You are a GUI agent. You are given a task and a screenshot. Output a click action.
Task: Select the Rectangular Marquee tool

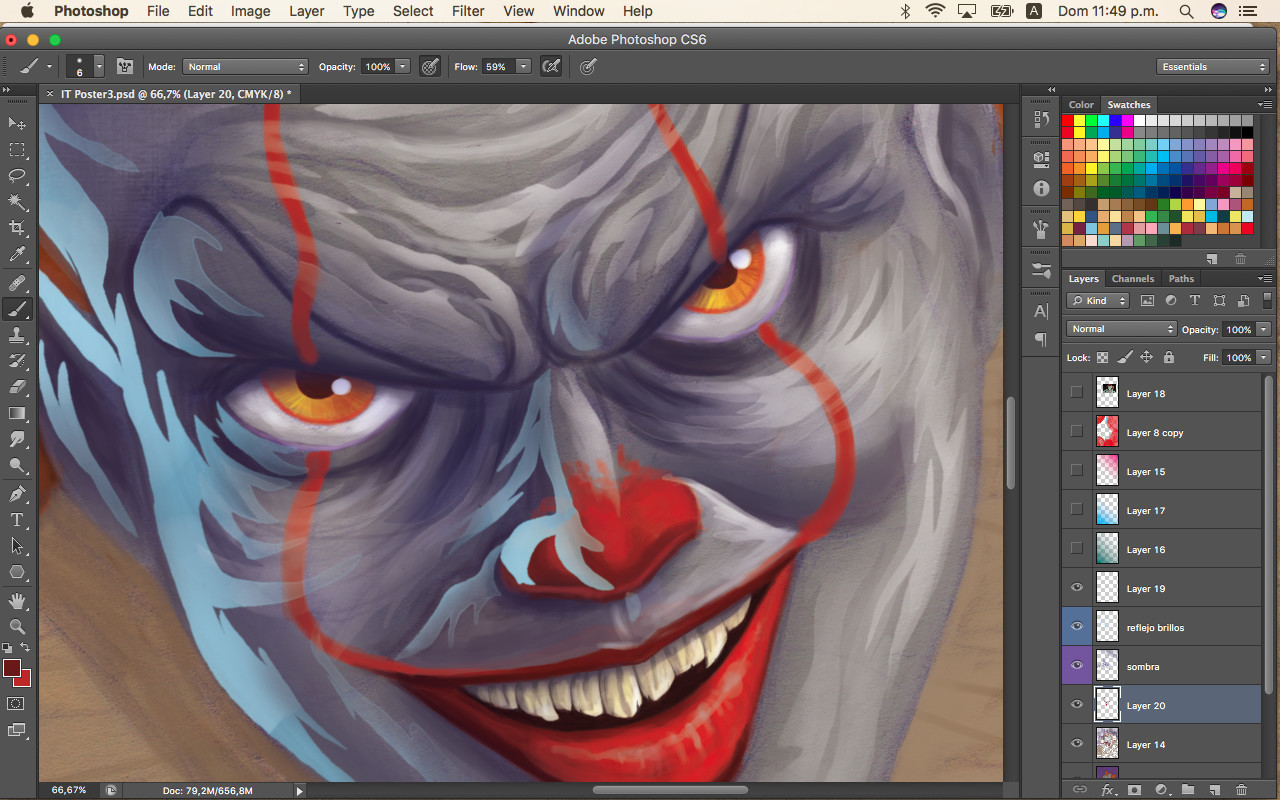point(17,150)
